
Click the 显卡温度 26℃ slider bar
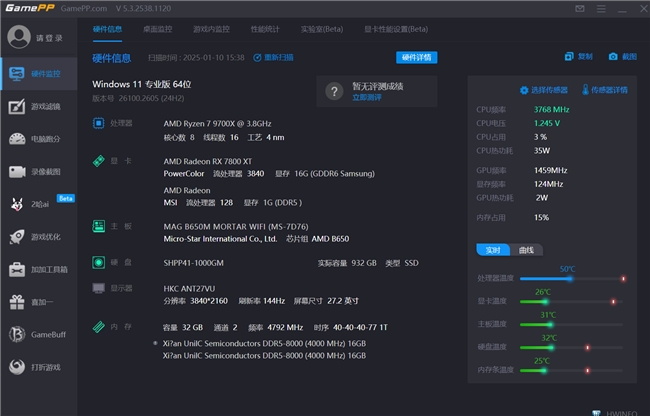coord(571,302)
